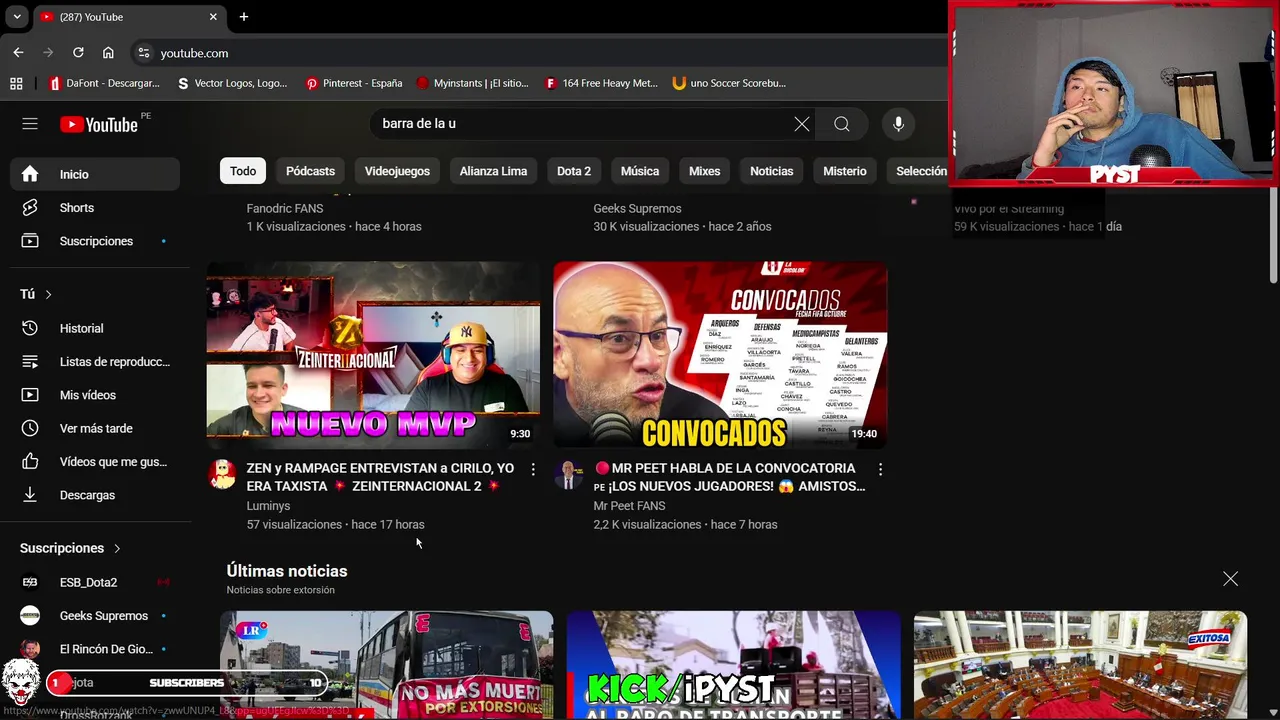Open a new browser tab with plus
The height and width of the screenshot is (720, 1280).
pos(244,17)
